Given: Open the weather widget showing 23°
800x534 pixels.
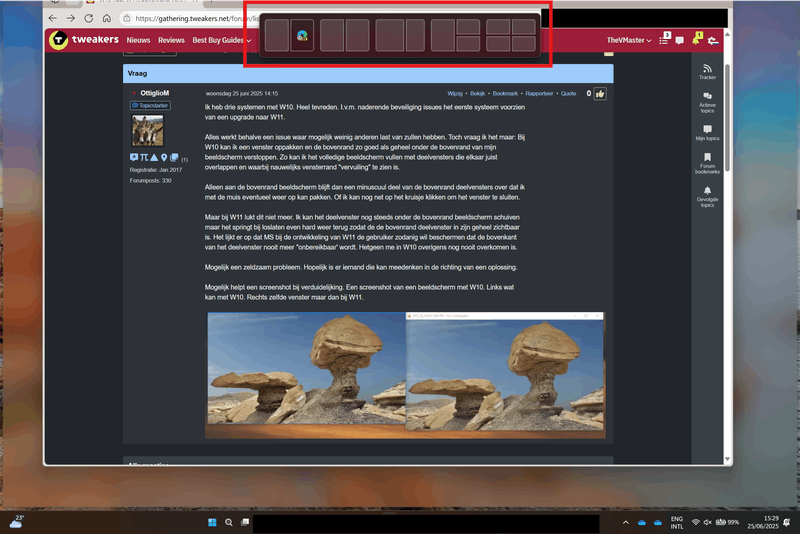Looking at the screenshot, I should coord(16,522).
